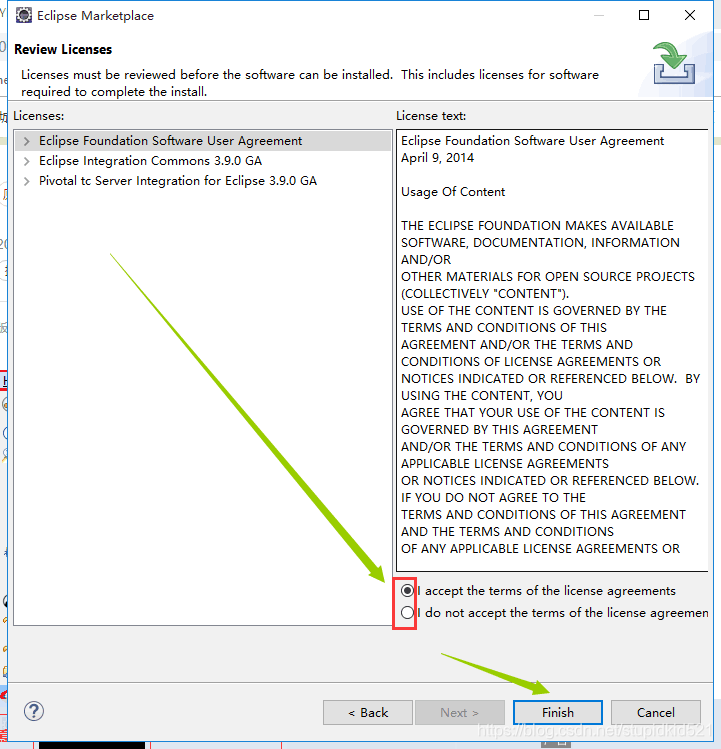
Task: Select Pivotal tc Server Integration for Eclipse row
Action: 203,181
